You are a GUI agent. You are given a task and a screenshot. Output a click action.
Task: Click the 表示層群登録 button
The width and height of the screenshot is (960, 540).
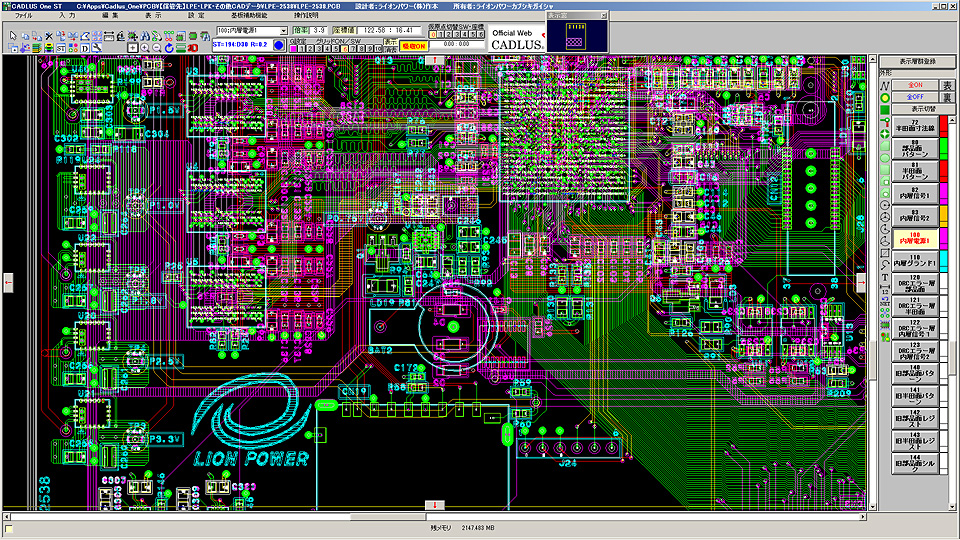pyautogui.click(x=918, y=61)
